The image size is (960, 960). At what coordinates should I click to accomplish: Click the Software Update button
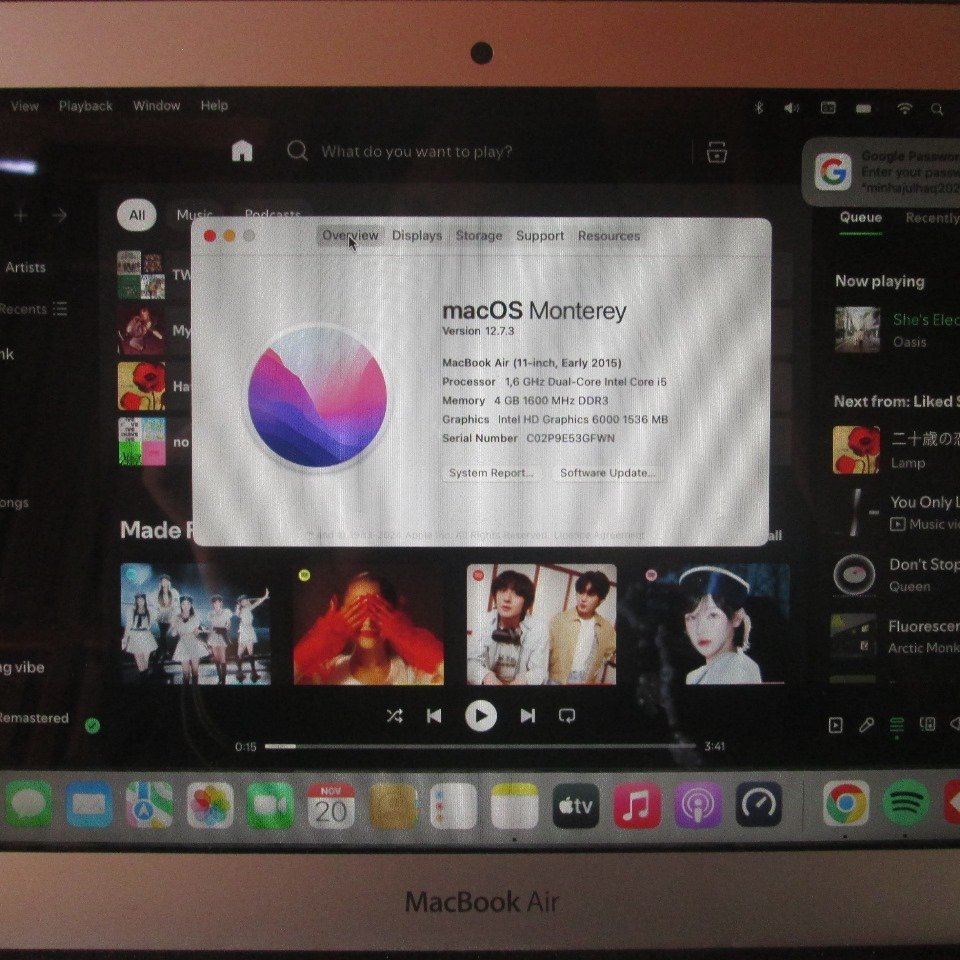point(608,473)
